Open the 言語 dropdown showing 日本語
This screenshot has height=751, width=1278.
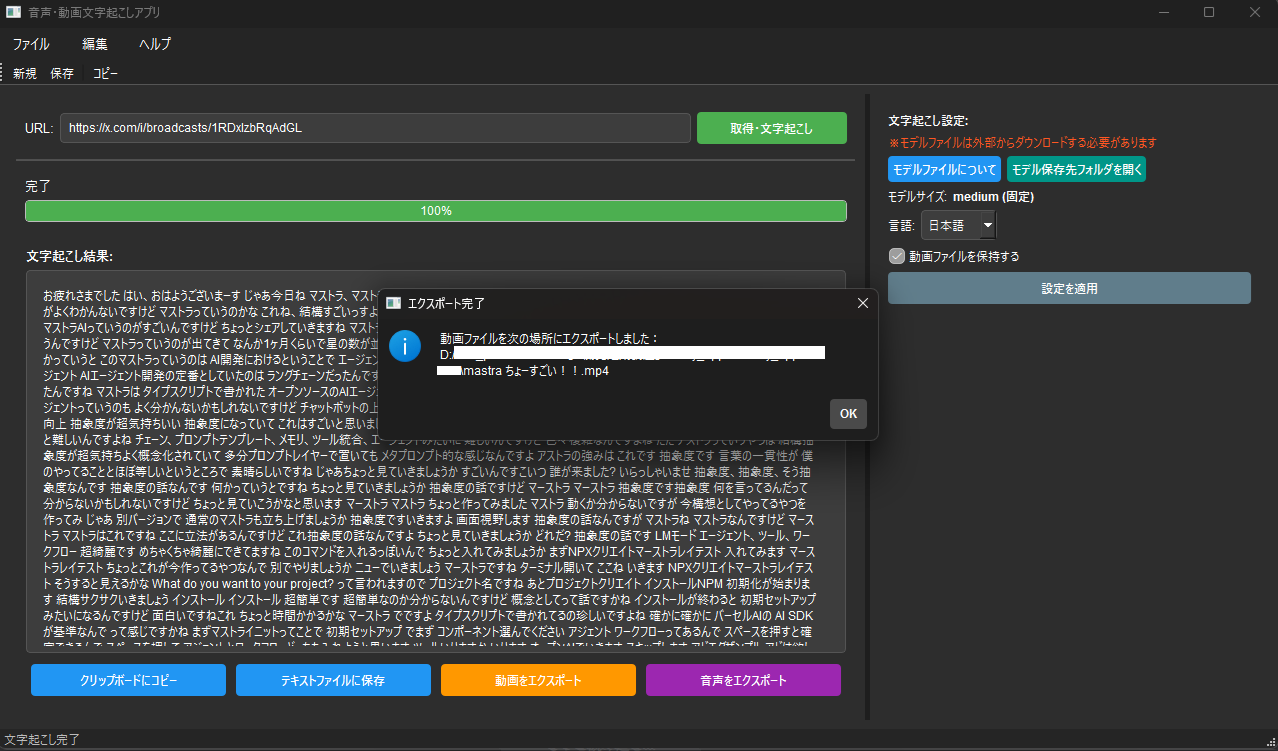click(958, 226)
